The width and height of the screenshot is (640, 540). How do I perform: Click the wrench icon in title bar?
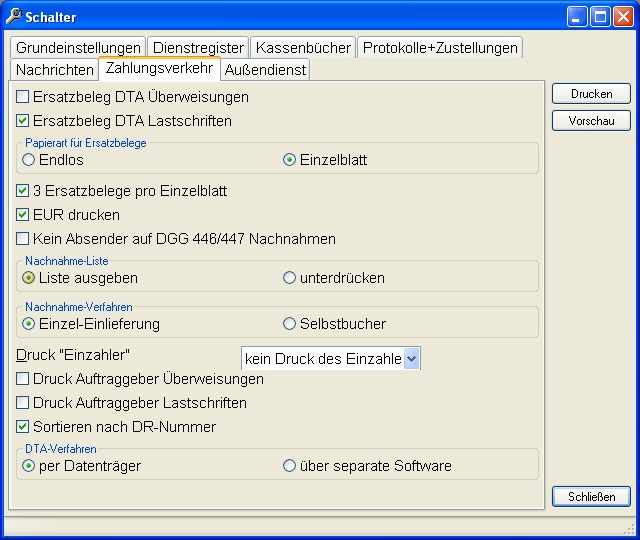pyautogui.click(x=13, y=17)
